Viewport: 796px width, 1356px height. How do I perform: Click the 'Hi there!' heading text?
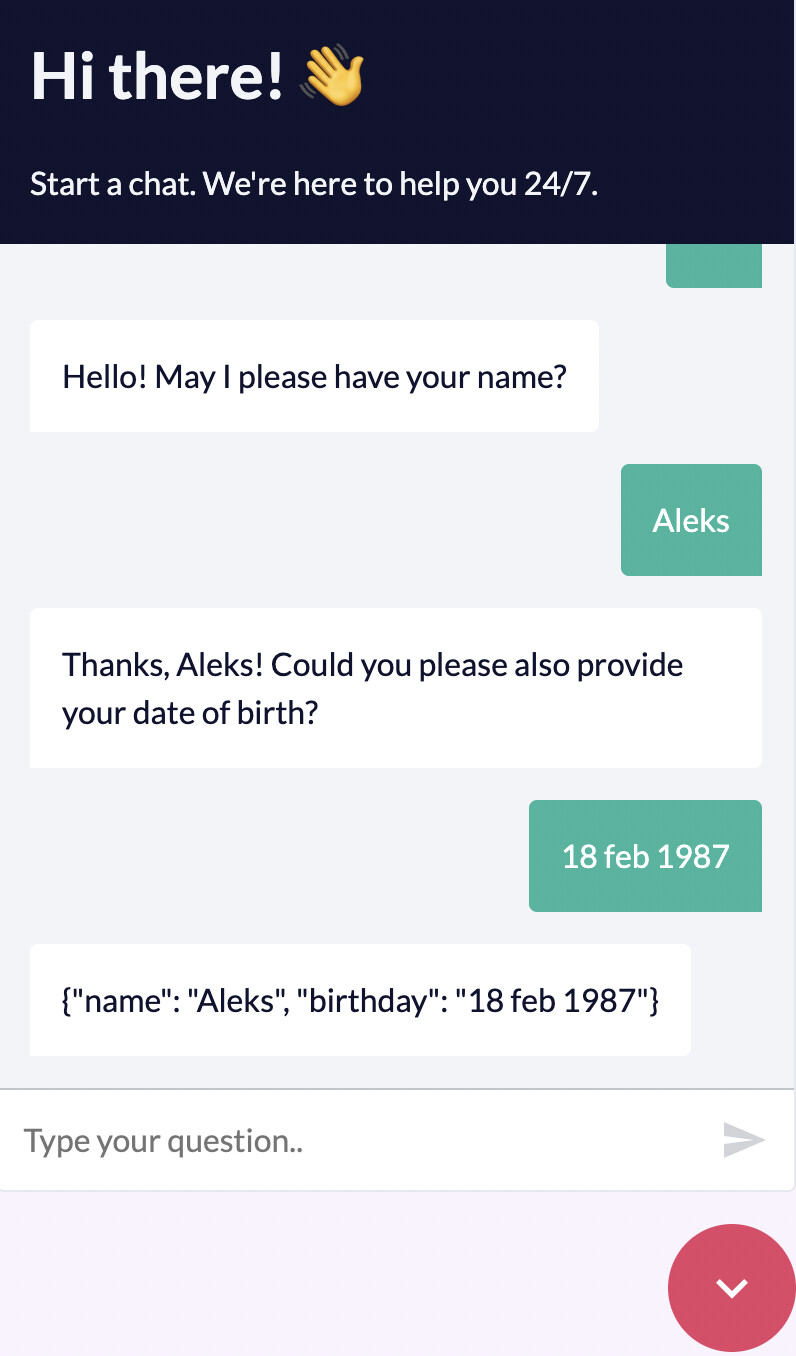click(x=157, y=76)
